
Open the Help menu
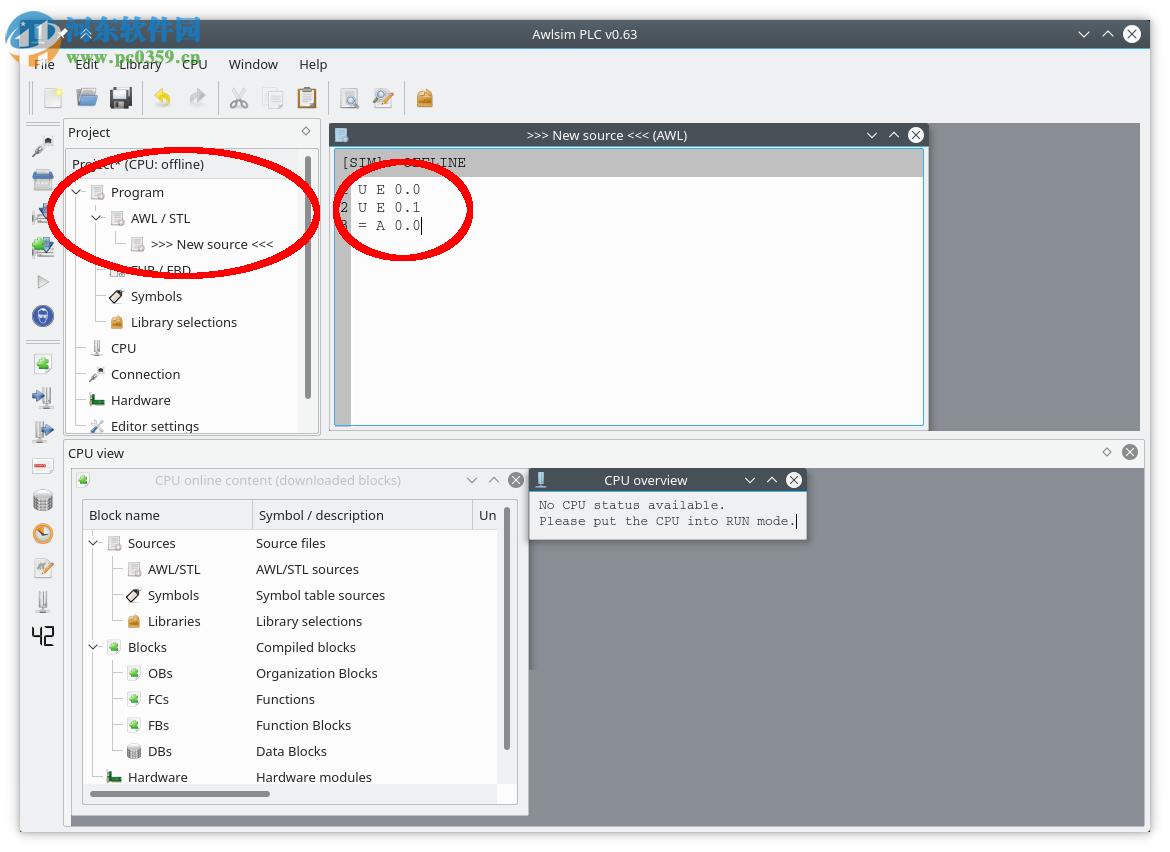313,64
